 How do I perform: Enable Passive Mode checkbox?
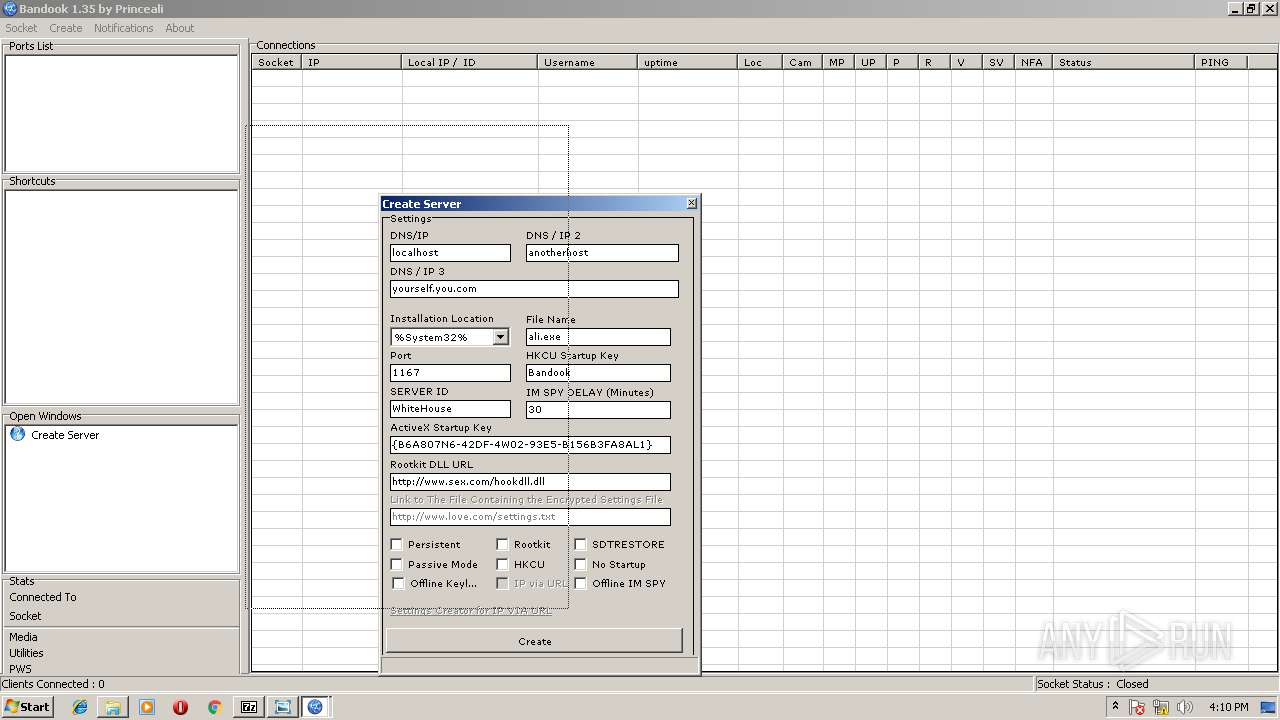(x=397, y=564)
